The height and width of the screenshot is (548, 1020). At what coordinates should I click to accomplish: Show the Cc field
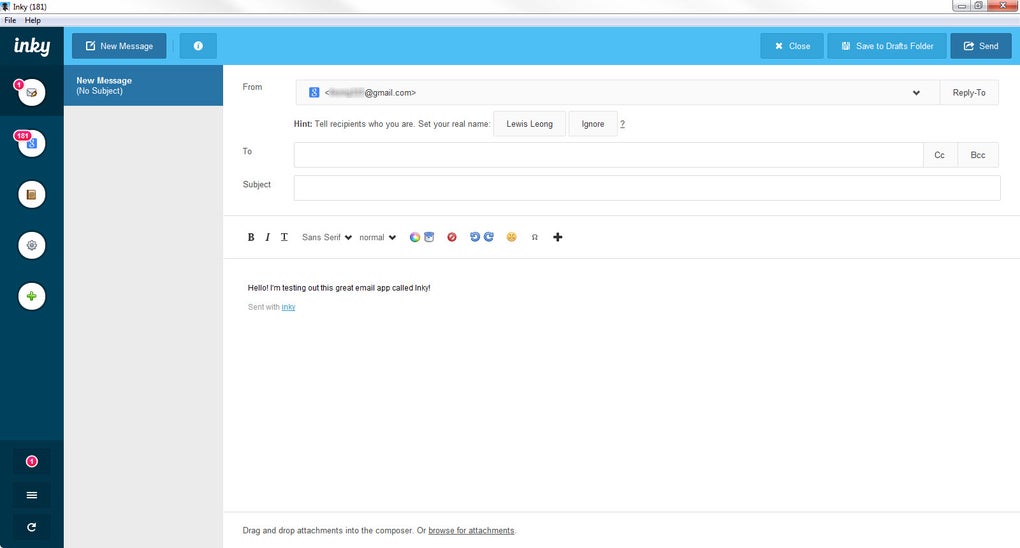pyautogui.click(x=939, y=155)
